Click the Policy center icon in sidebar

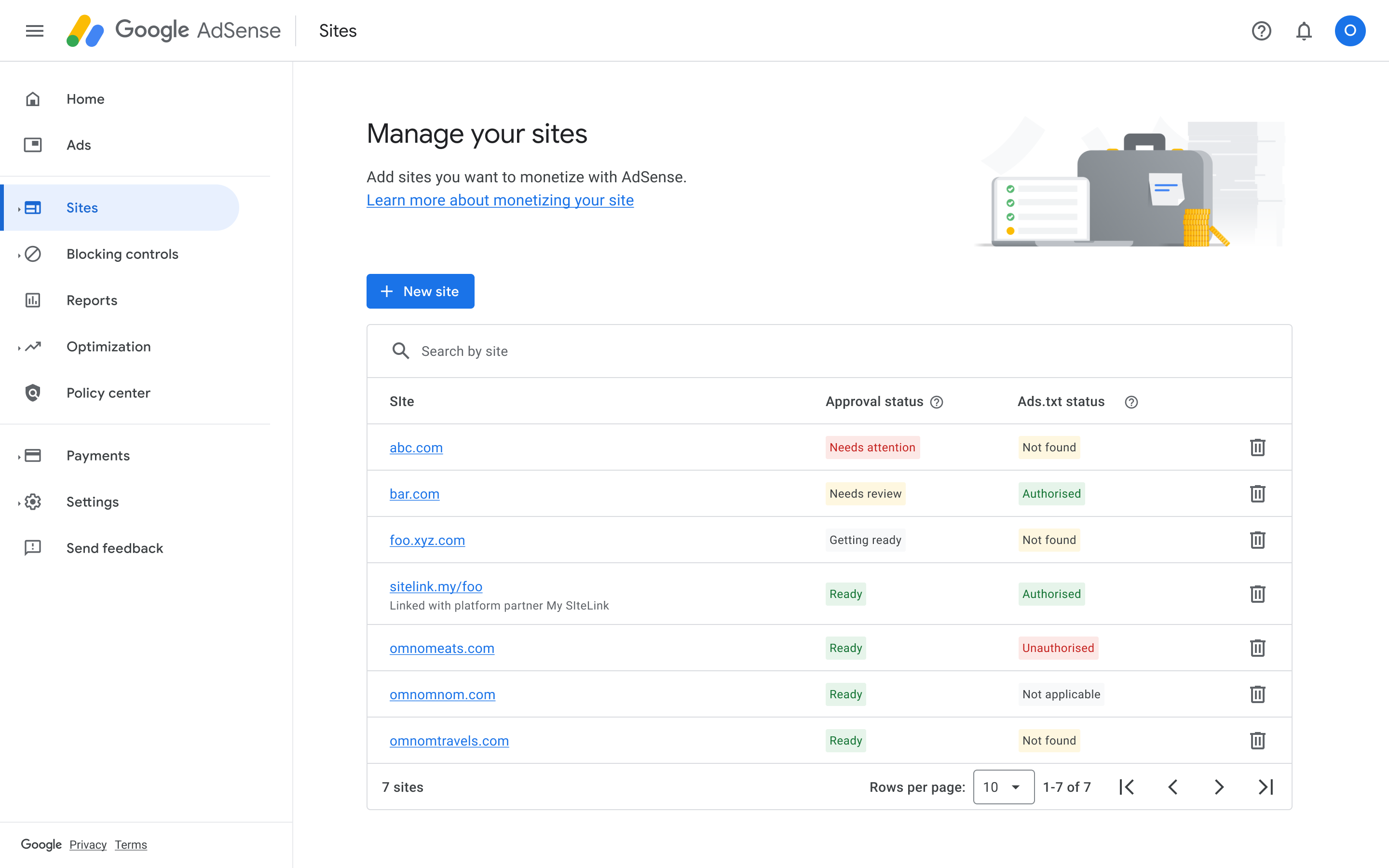point(33,392)
